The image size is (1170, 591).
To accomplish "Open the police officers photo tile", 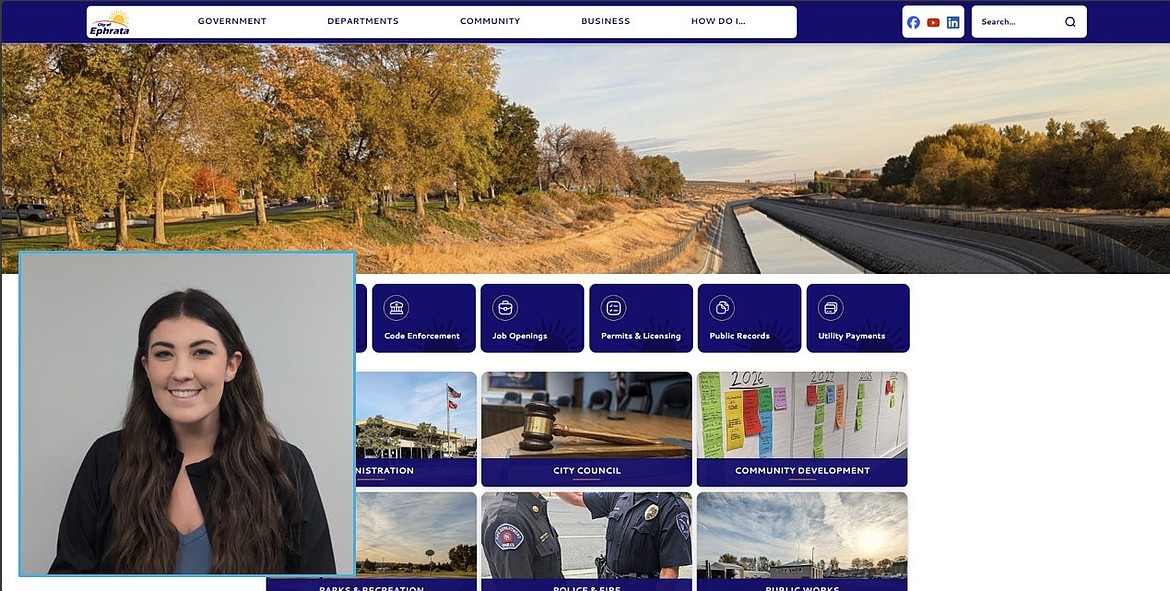I will pos(586,538).
